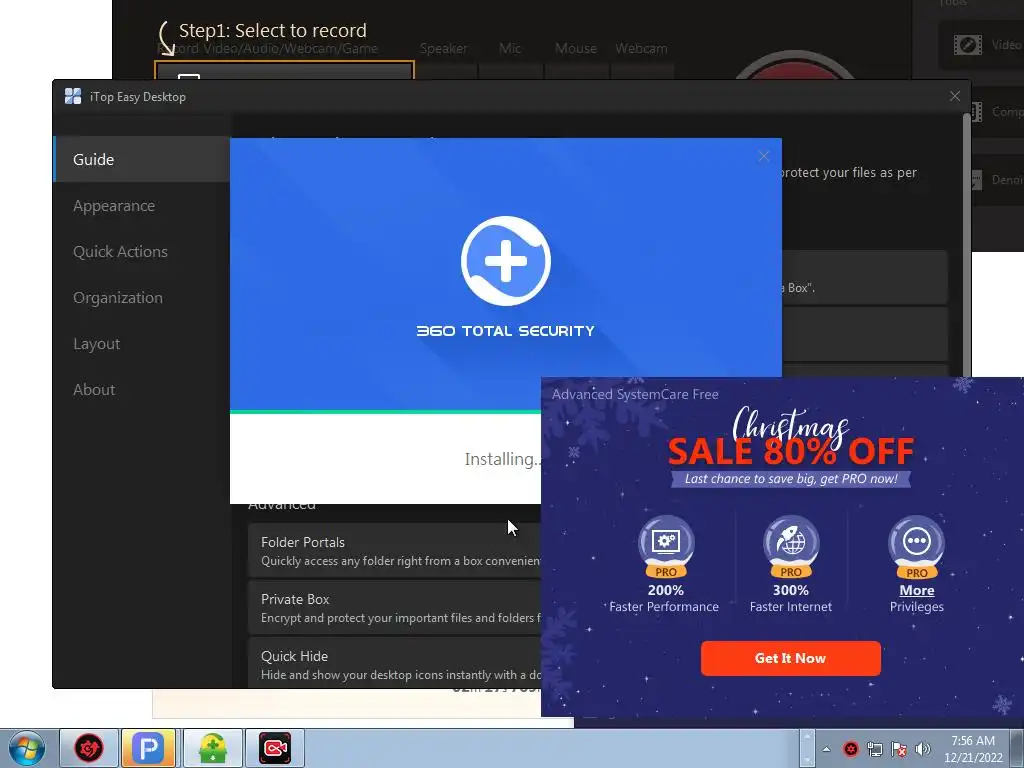Click the Installing progress bar
This screenshot has height=768, width=1024.
pos(385,411)
